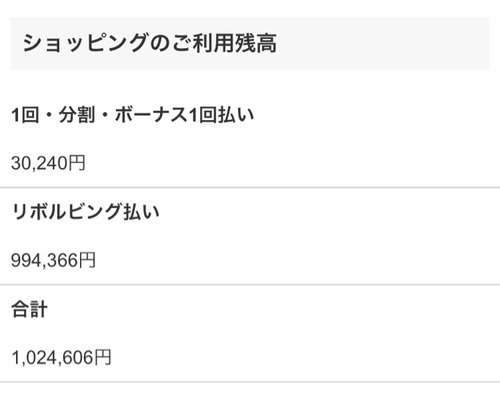Image resolution: width=500 pixels, height=409 pixels.
Task: Click the 994,366円 revolving balance amount
Action: point(53,260)
